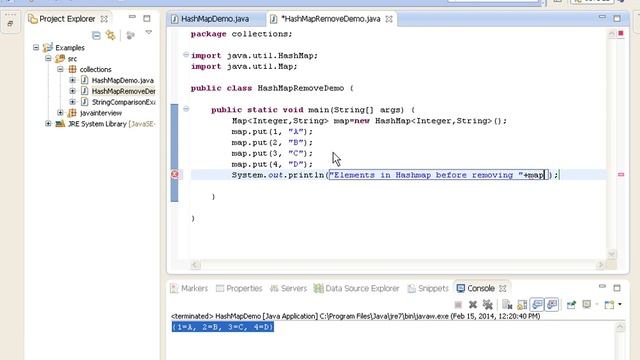Expand JRE System Library node

(x=48, y=124)
